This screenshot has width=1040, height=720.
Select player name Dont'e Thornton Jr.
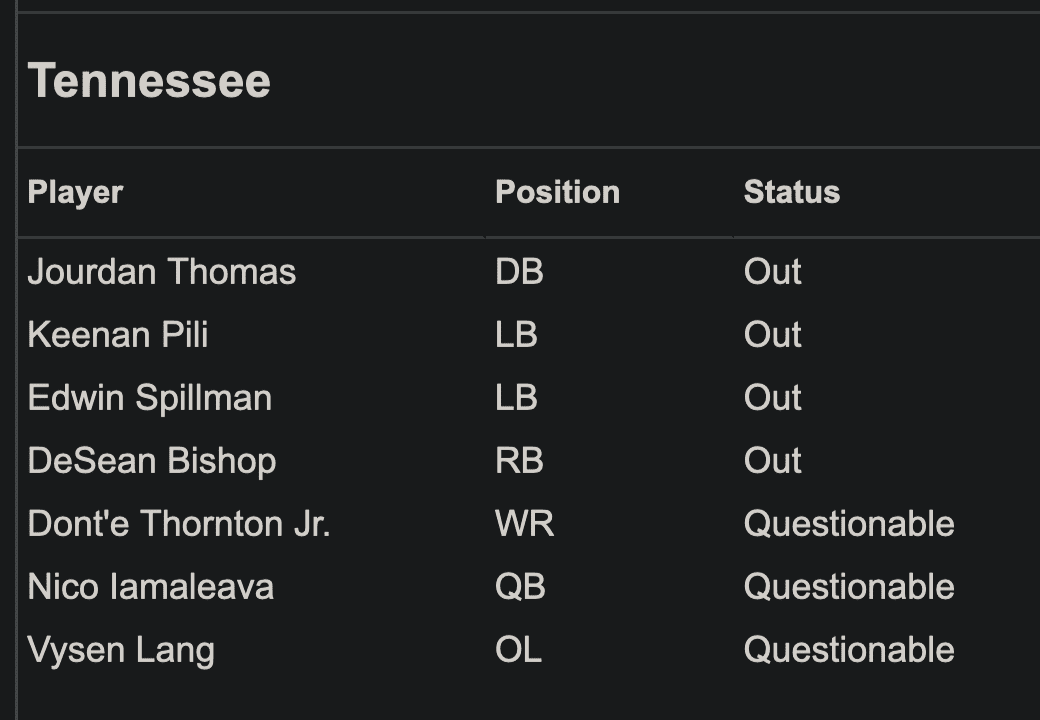pos(178,524)
